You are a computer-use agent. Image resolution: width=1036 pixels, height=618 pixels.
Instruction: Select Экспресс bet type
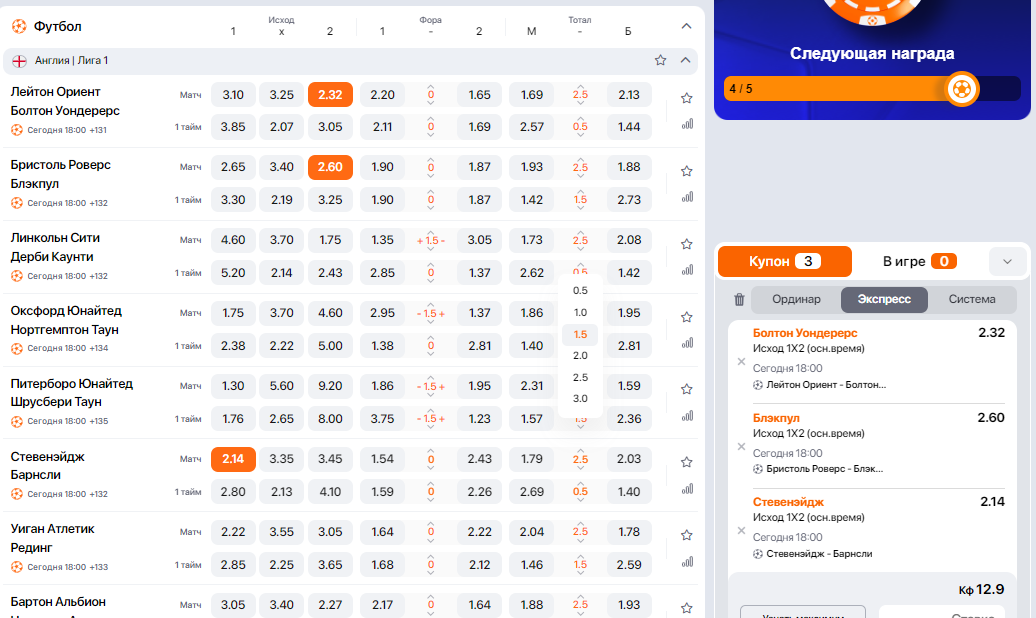point(884,299)
